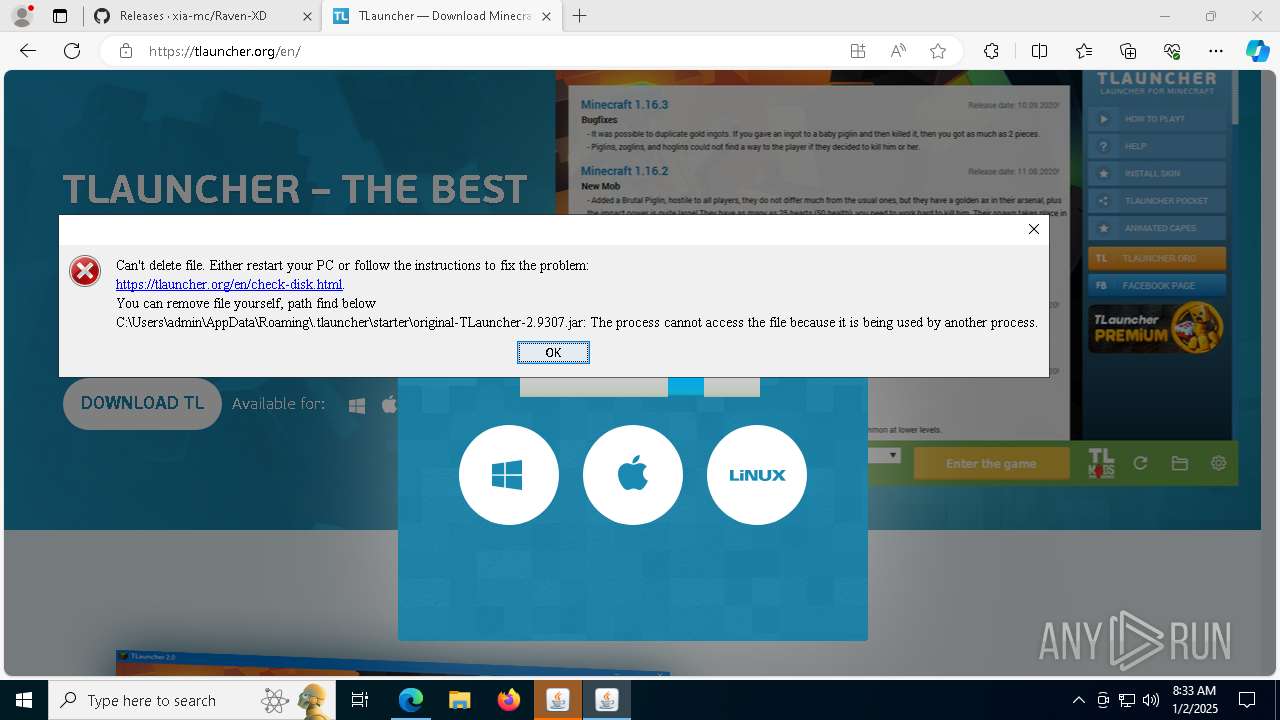Image resolution: width=1280 pixels, height=720 pixels.
Task: Open Task View
Action: (361, 700)
